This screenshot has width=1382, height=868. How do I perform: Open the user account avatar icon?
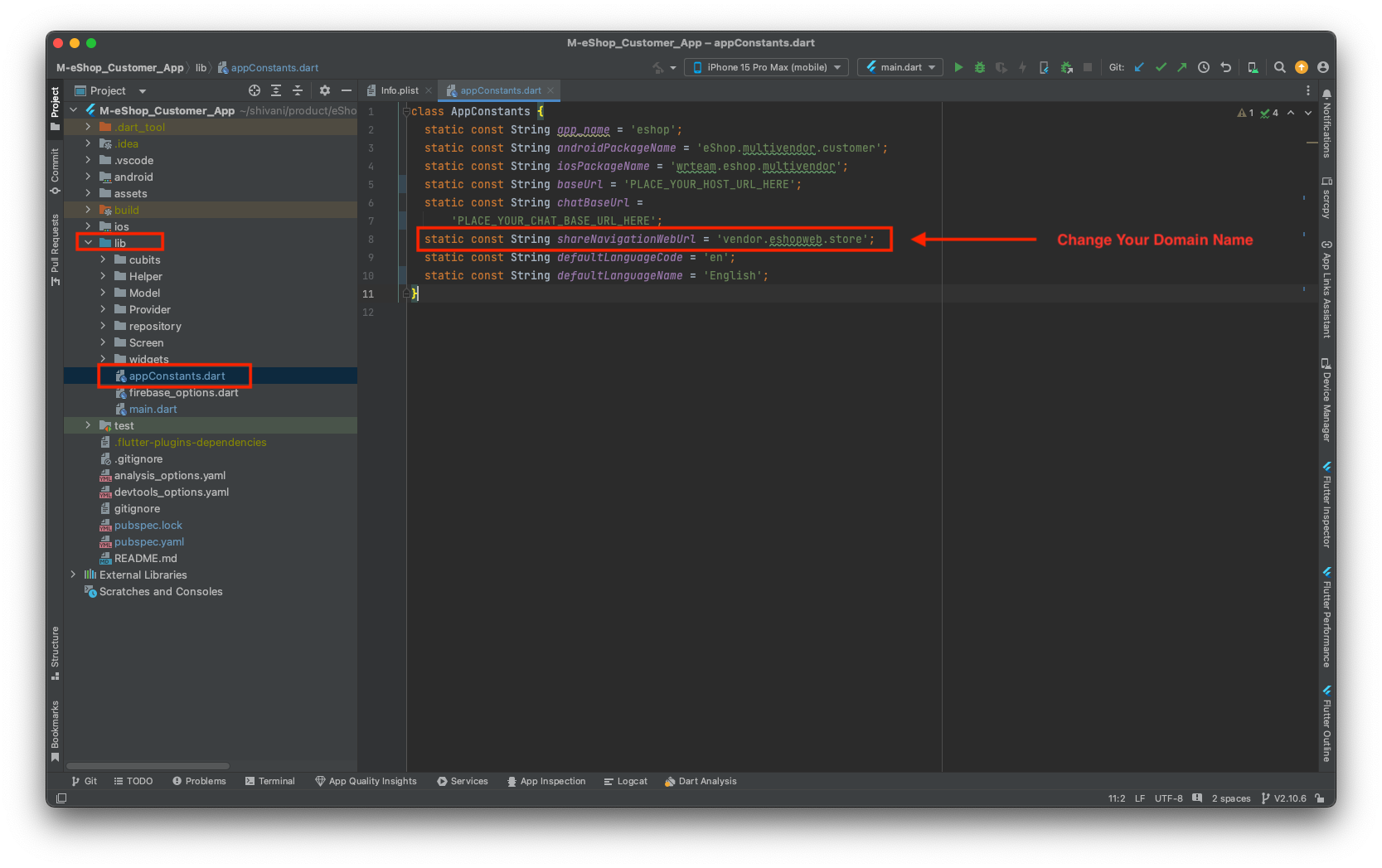click(1323, 67)
